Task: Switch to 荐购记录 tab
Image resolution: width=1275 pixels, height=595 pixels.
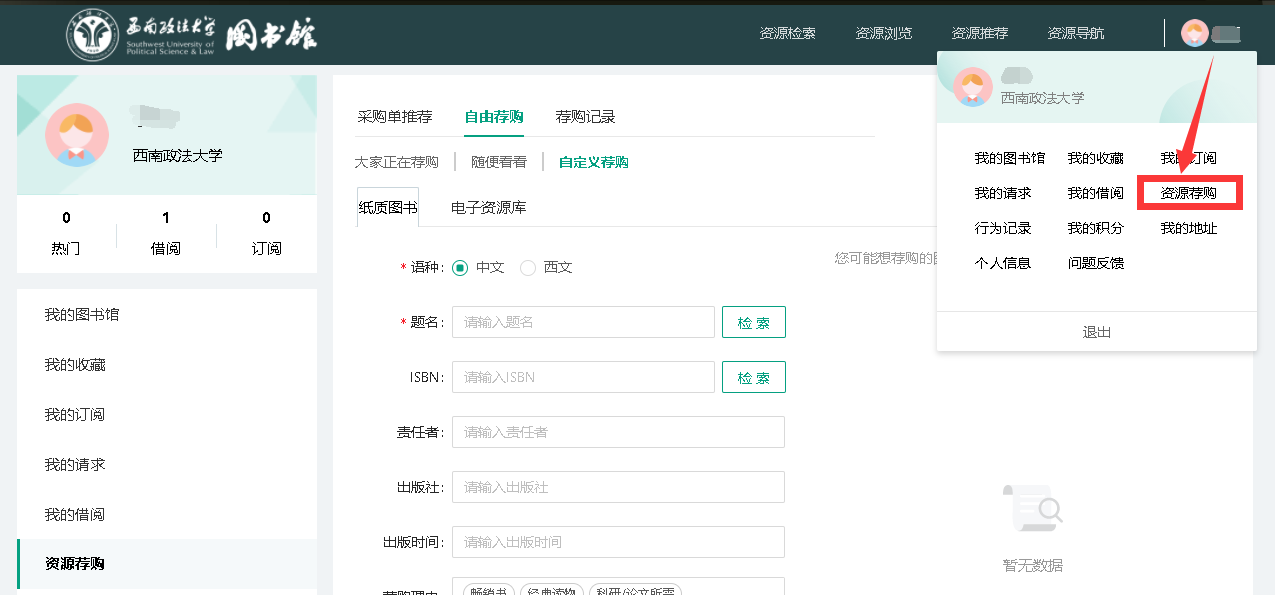Action: click(585, 117)
